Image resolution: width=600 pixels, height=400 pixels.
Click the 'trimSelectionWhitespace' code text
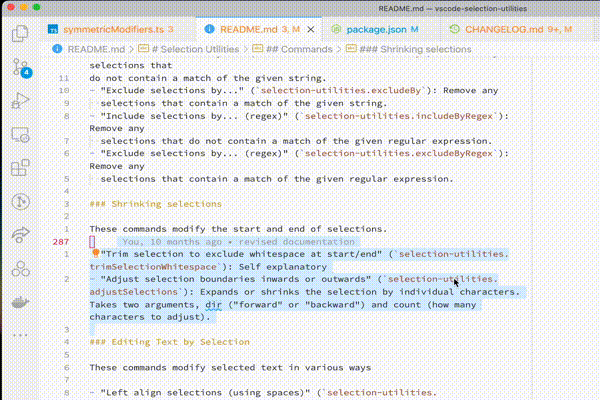pos(153,267)
